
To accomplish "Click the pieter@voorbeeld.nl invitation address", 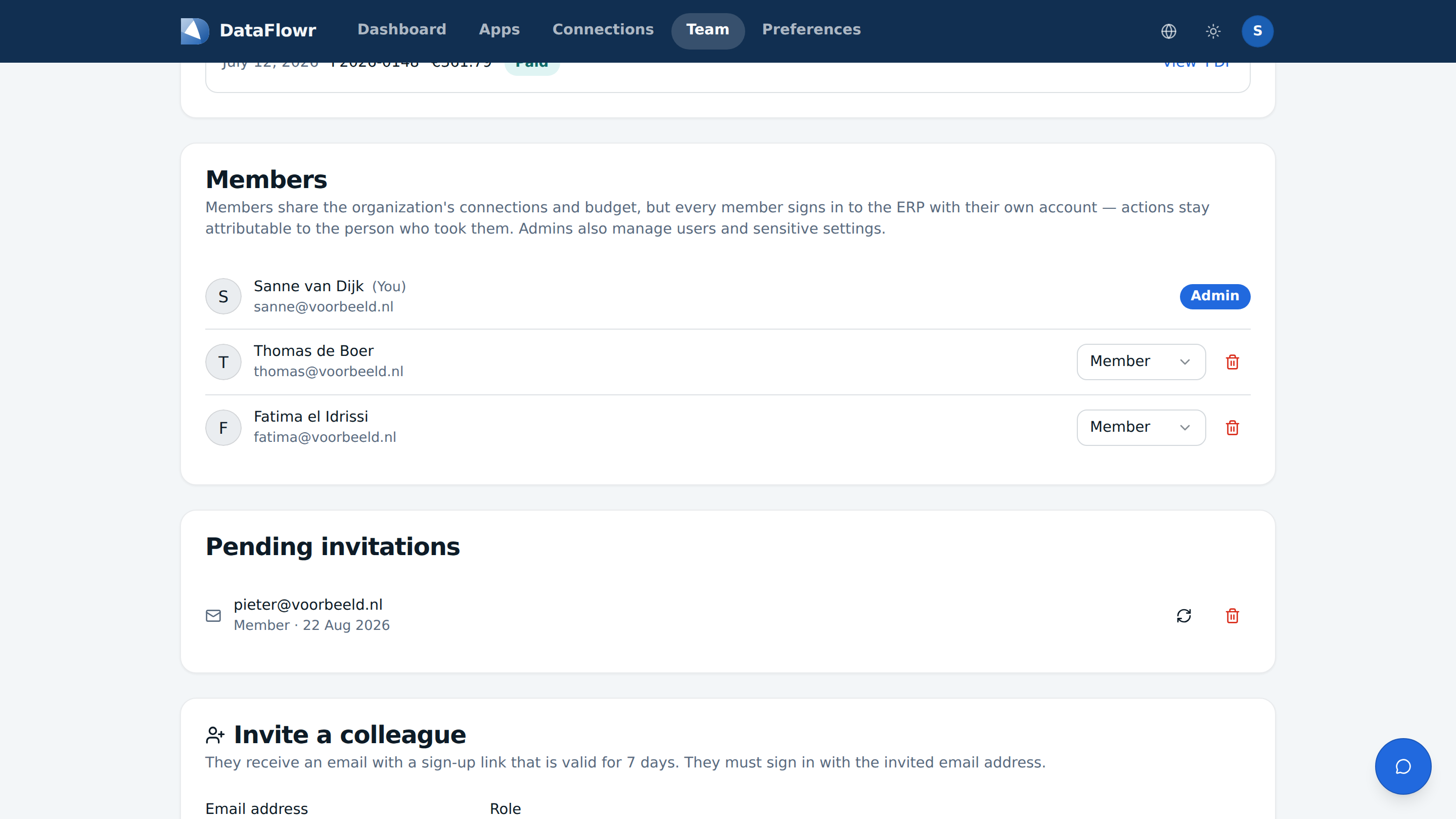I will point(308,605).
